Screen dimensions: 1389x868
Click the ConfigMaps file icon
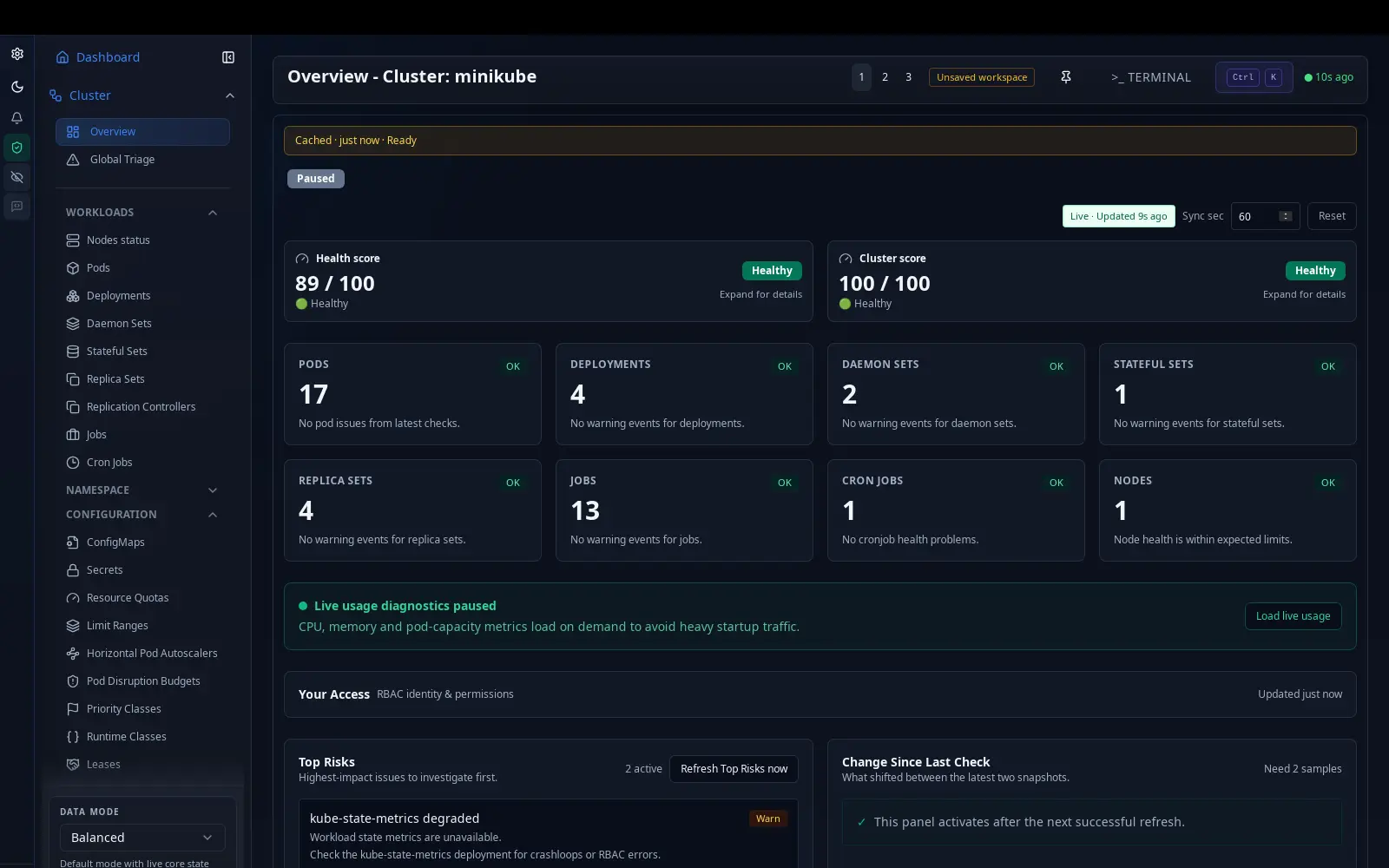pos(73,542)
